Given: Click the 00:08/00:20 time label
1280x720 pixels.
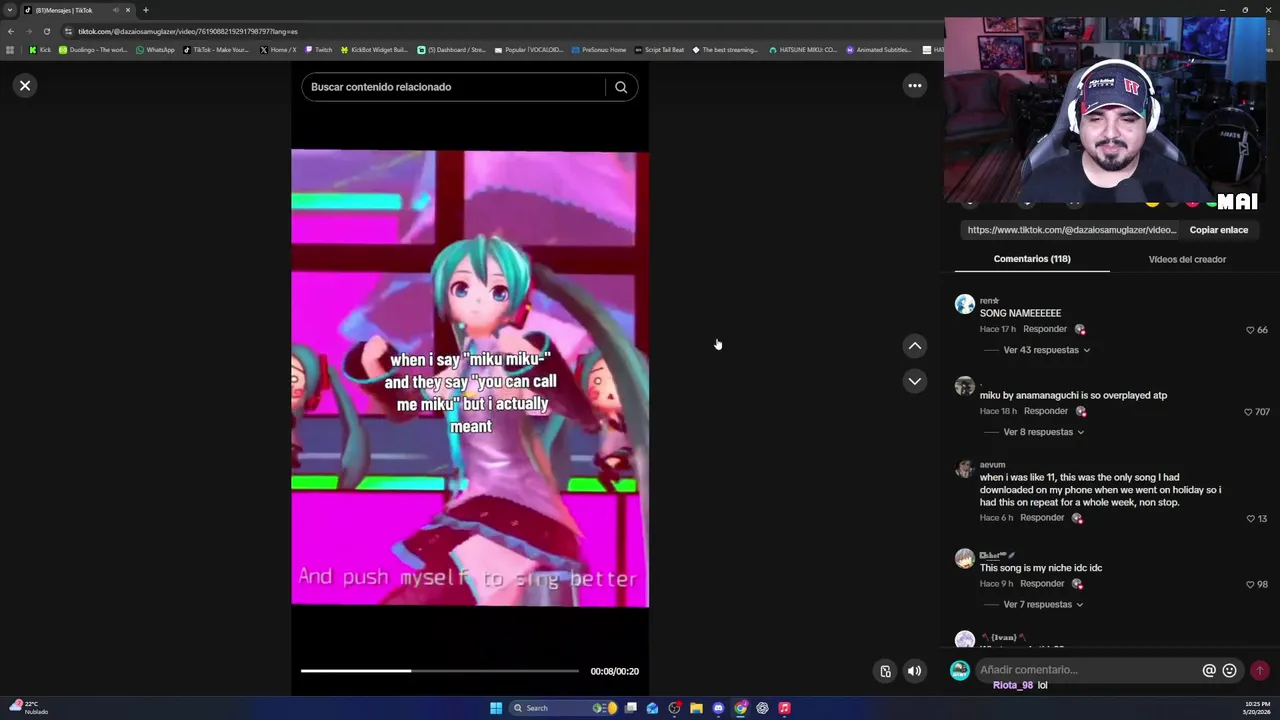Looking at the screenshot, I should tap(614, 672).
